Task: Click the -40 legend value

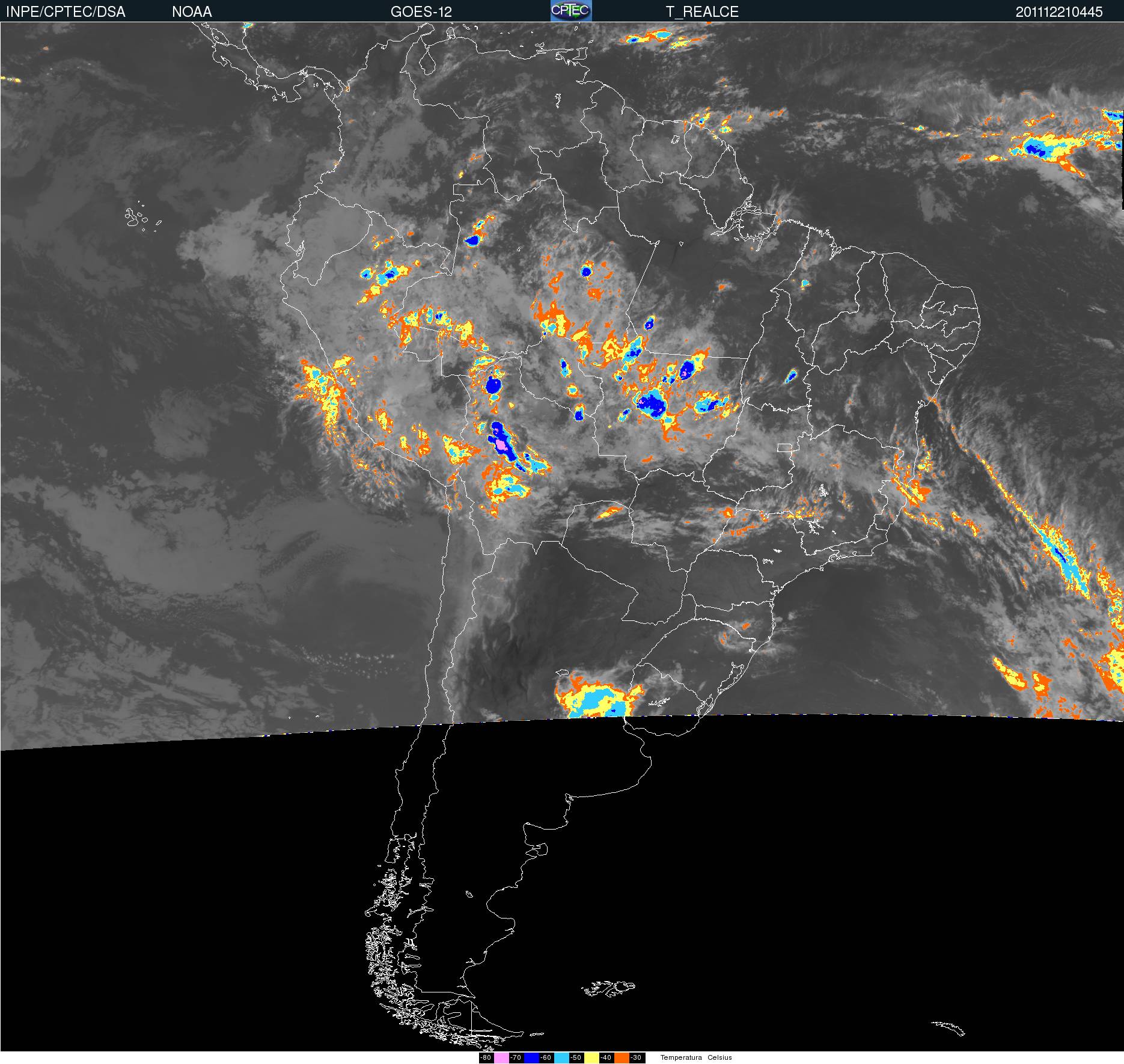Action: coord(606,1057)
